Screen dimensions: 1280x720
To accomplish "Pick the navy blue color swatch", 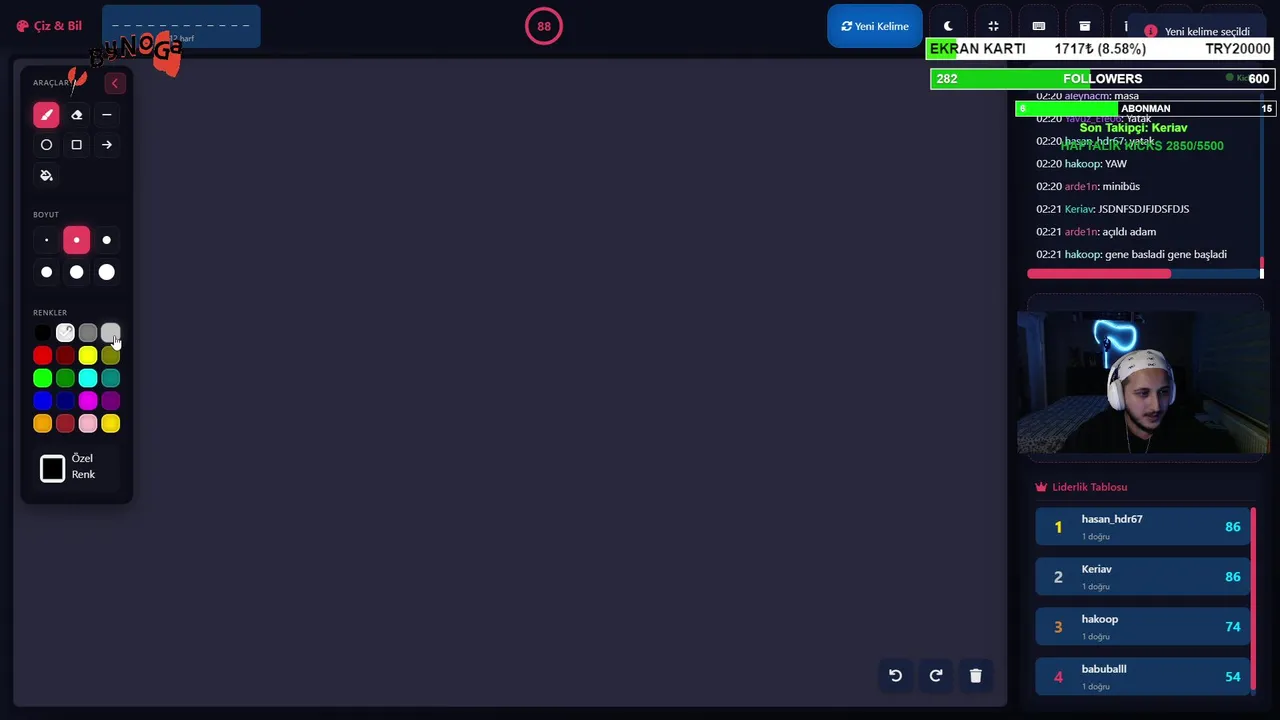I will click(x=65, y=401).
